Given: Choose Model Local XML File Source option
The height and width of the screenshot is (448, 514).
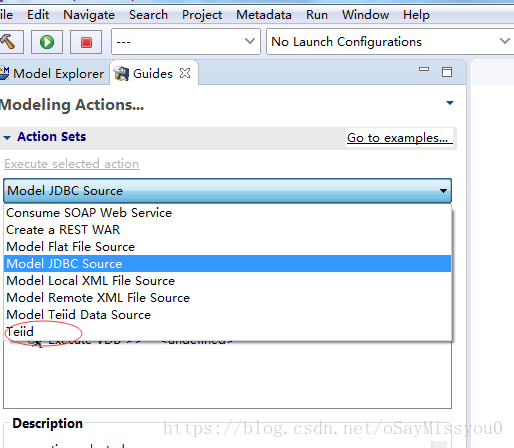Looking at the screenshot, I should tap(227, 281).
